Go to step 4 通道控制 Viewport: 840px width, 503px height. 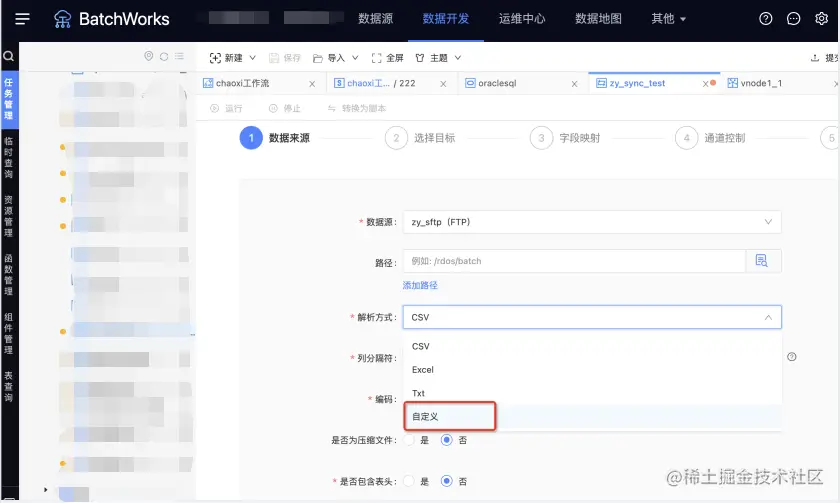[710, 138]
